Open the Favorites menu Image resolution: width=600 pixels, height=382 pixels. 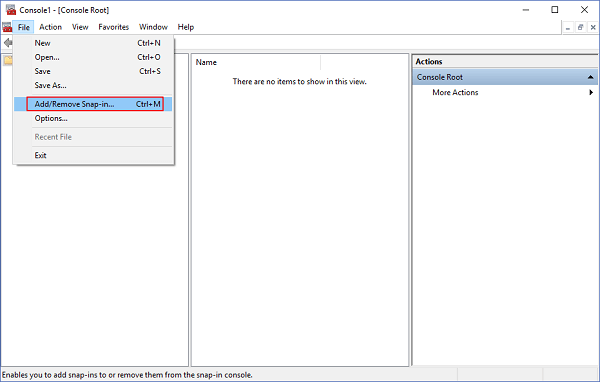(114, 27)
